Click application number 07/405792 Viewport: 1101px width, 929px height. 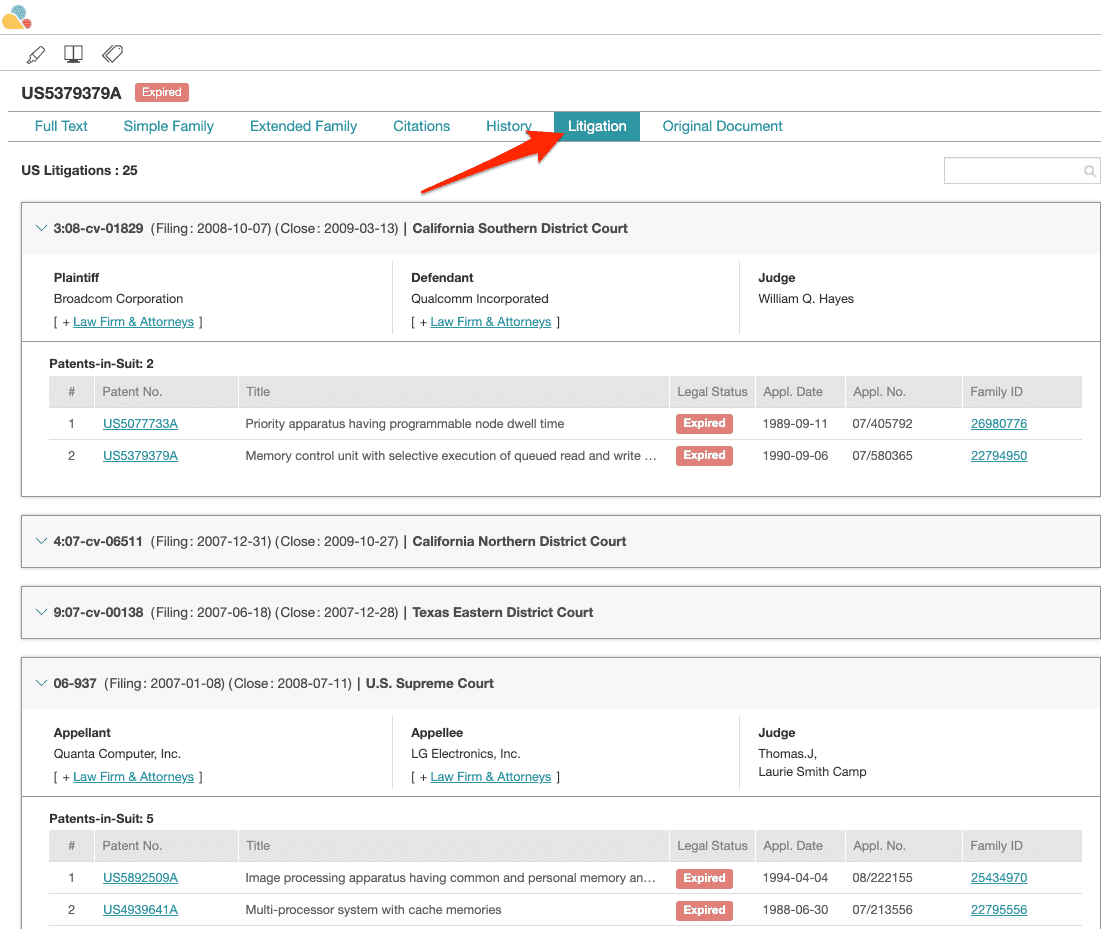point(882,423)
